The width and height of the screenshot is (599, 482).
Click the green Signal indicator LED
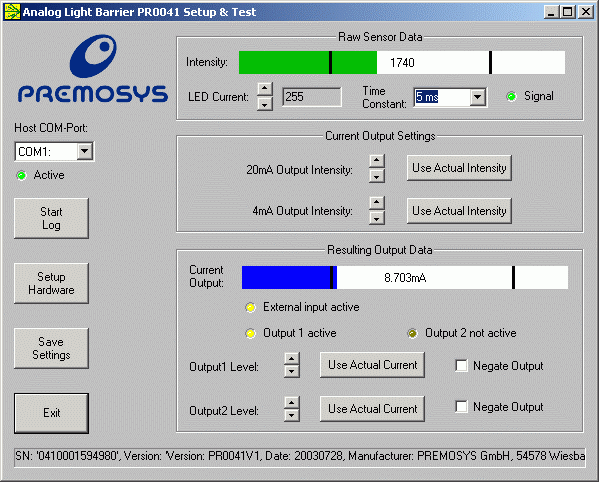[512, 97]
